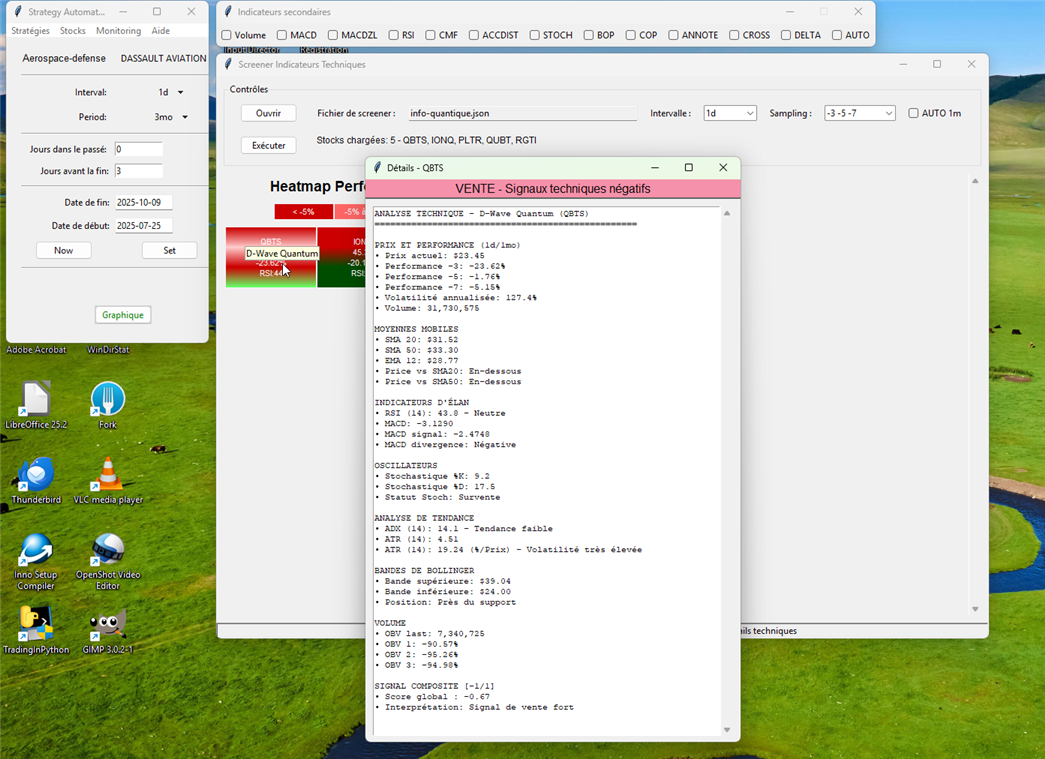Open VLC media player icon
Screen dimensions: 1045x759
pyautogui.click(x=108, y=475)
